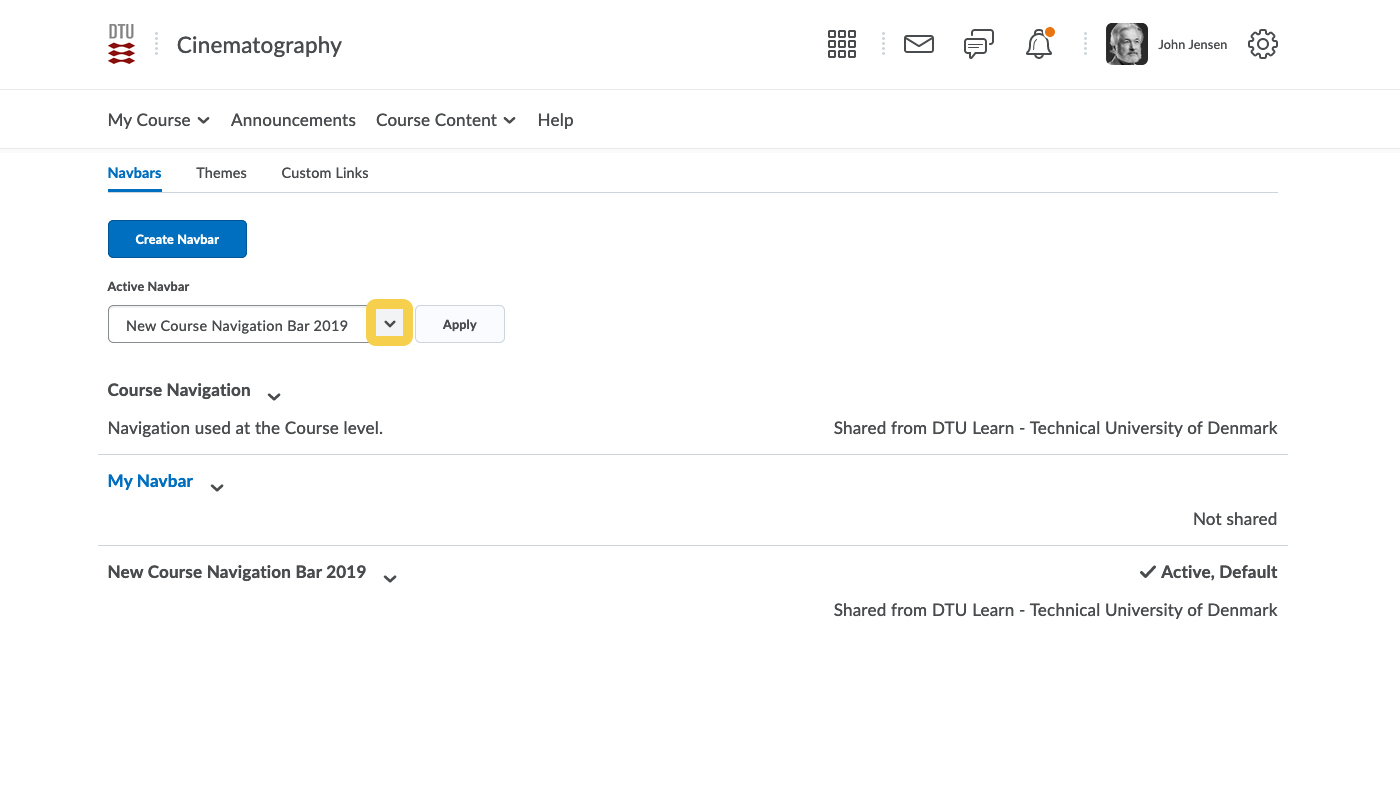Open the subscription alerts chat icon
1400x788 pixels.
point(978,44)
